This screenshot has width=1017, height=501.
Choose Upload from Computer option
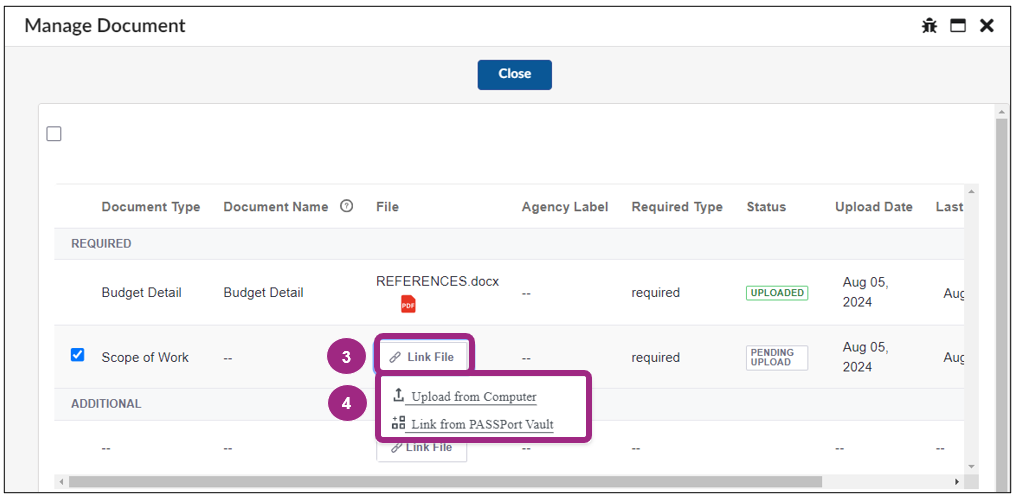coord(473,397)
